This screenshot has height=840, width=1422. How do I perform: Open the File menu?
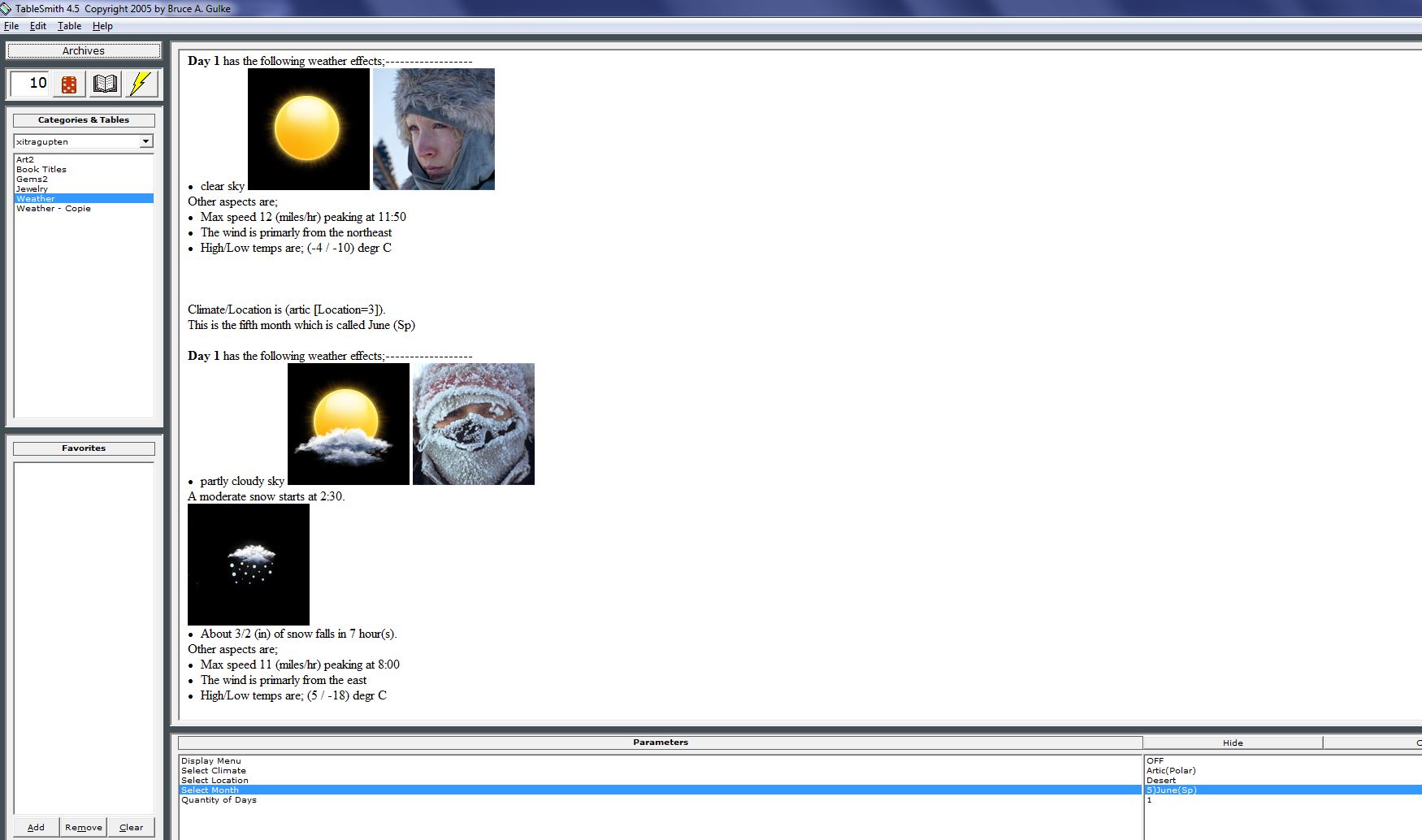point(11,26)
